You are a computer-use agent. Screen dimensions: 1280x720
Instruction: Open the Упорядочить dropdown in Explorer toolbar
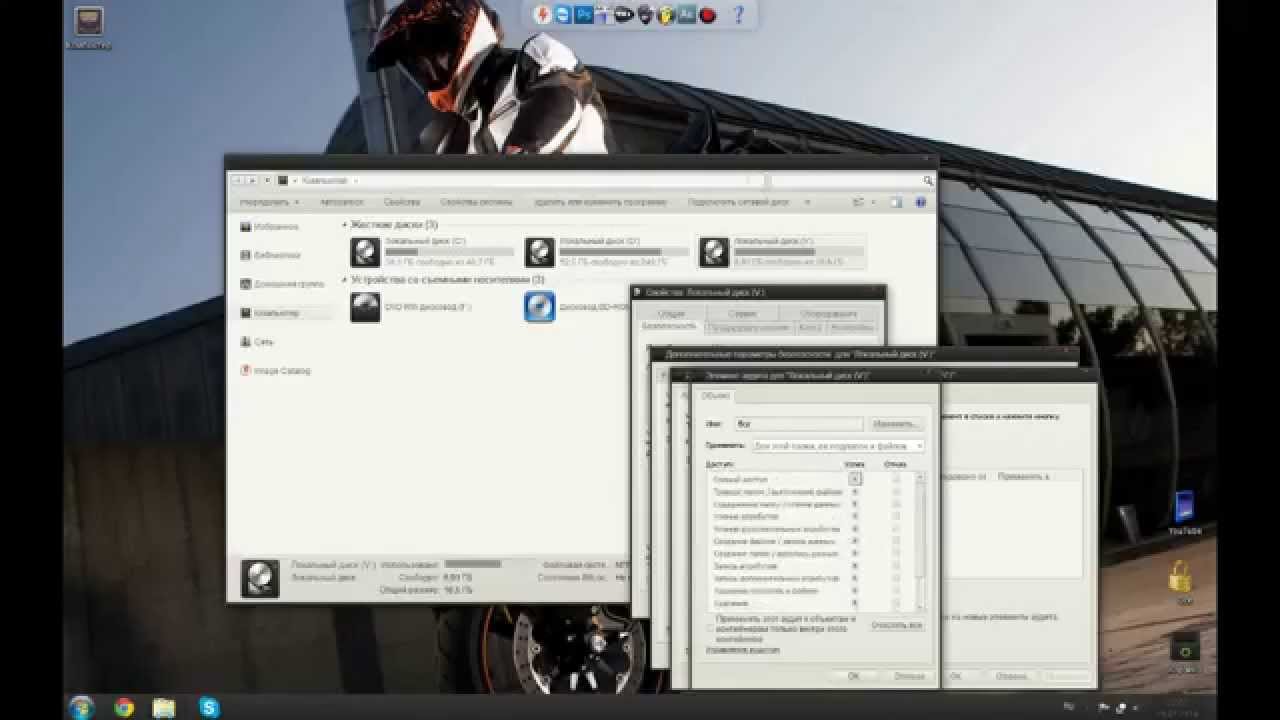pos(269,202)
